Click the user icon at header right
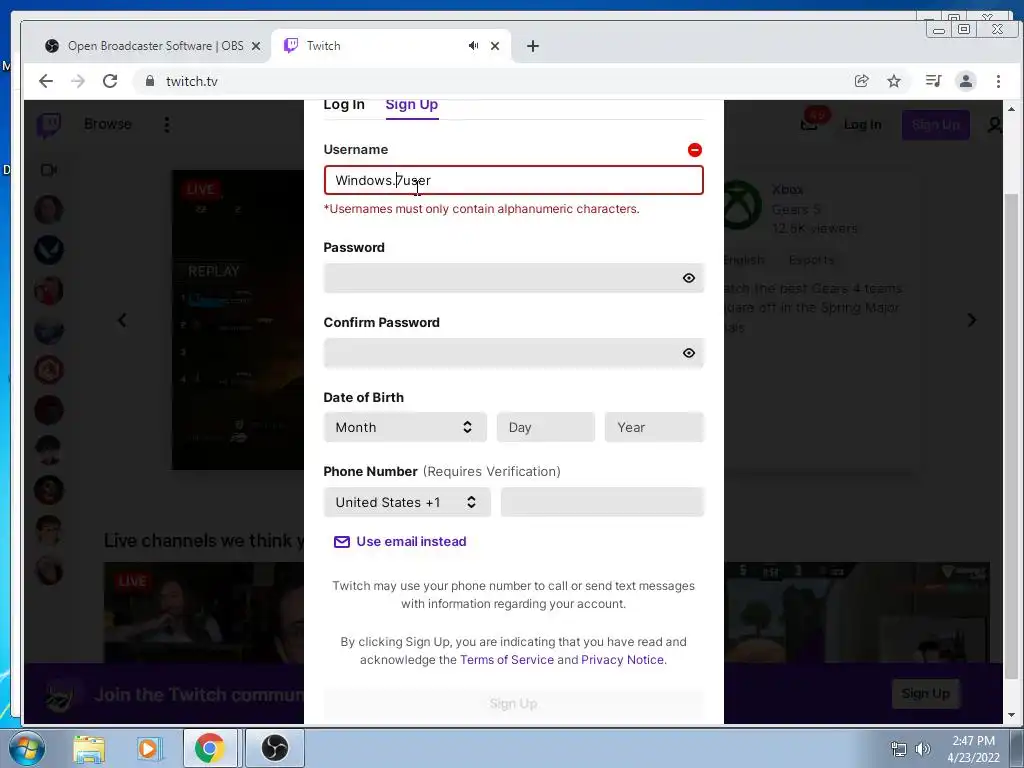 coord(995,125)
